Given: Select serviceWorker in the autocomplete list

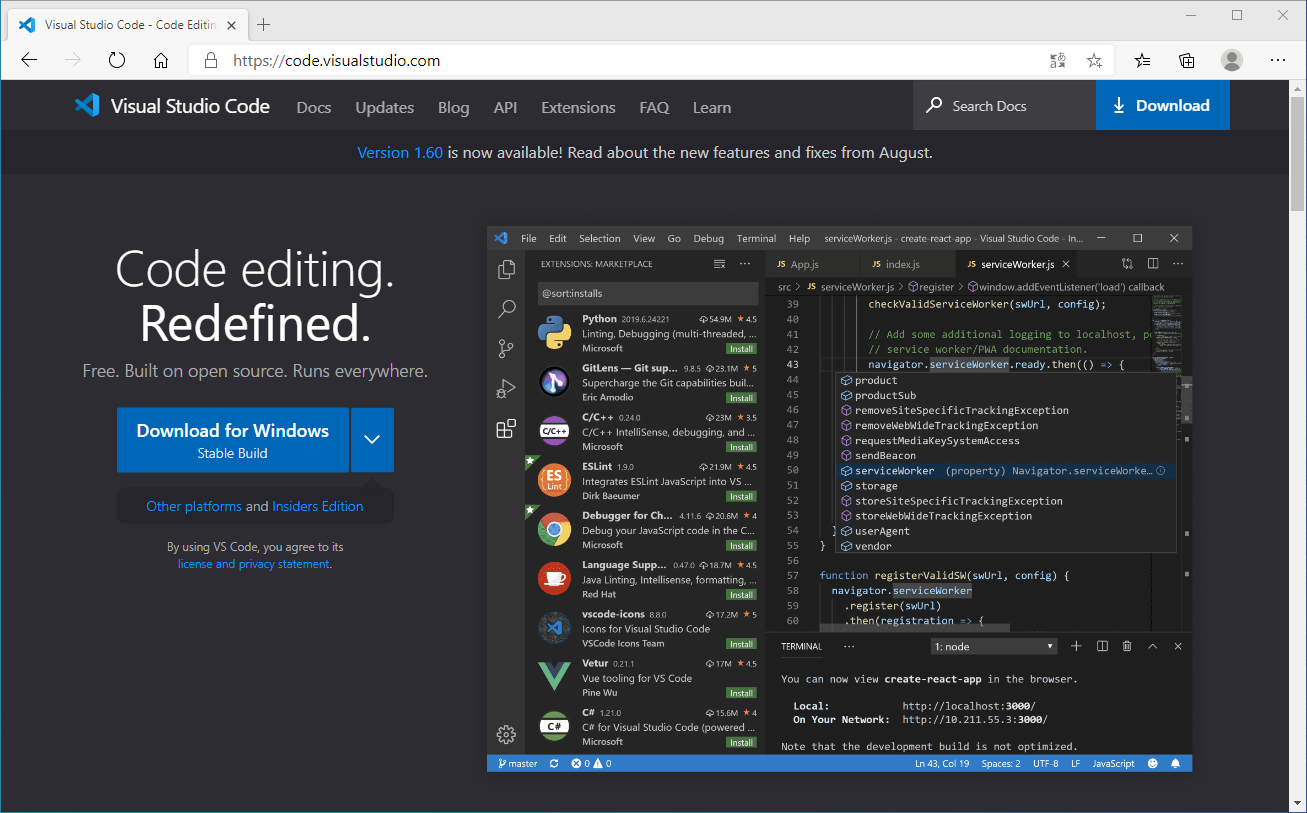Looking at the screenshot, I should click(x=1006, y=471).
